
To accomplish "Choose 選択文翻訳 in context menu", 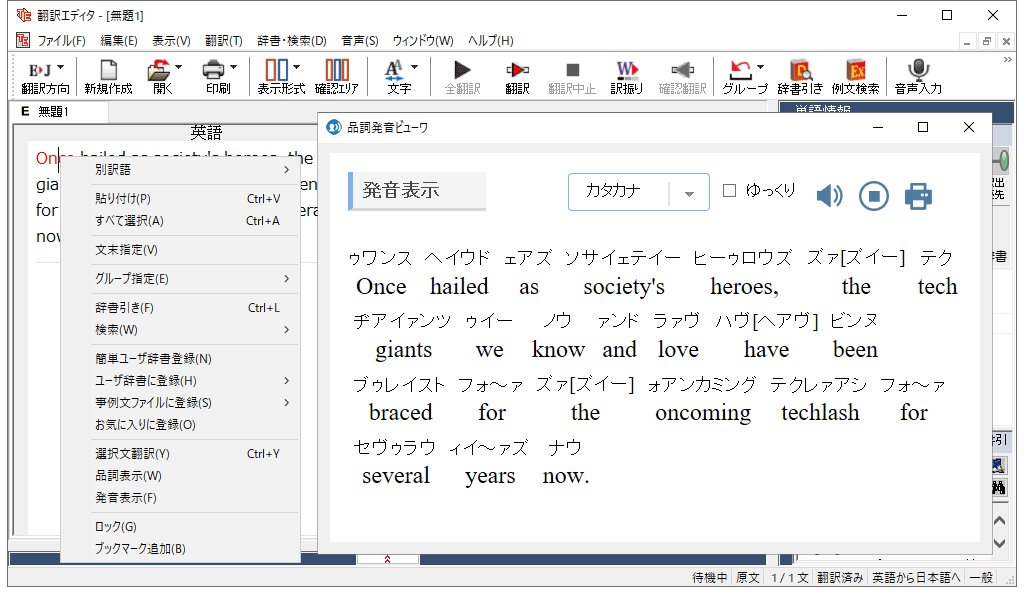I will pos(132,454).
